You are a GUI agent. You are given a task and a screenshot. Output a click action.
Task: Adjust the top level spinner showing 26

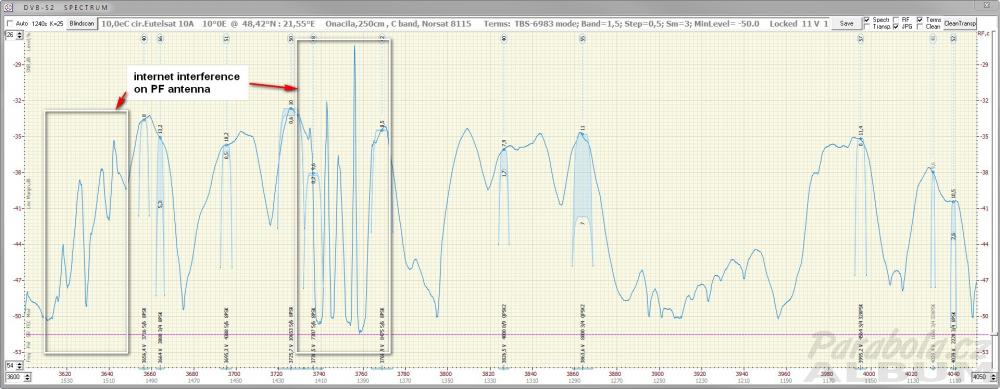tap(13, 34)
